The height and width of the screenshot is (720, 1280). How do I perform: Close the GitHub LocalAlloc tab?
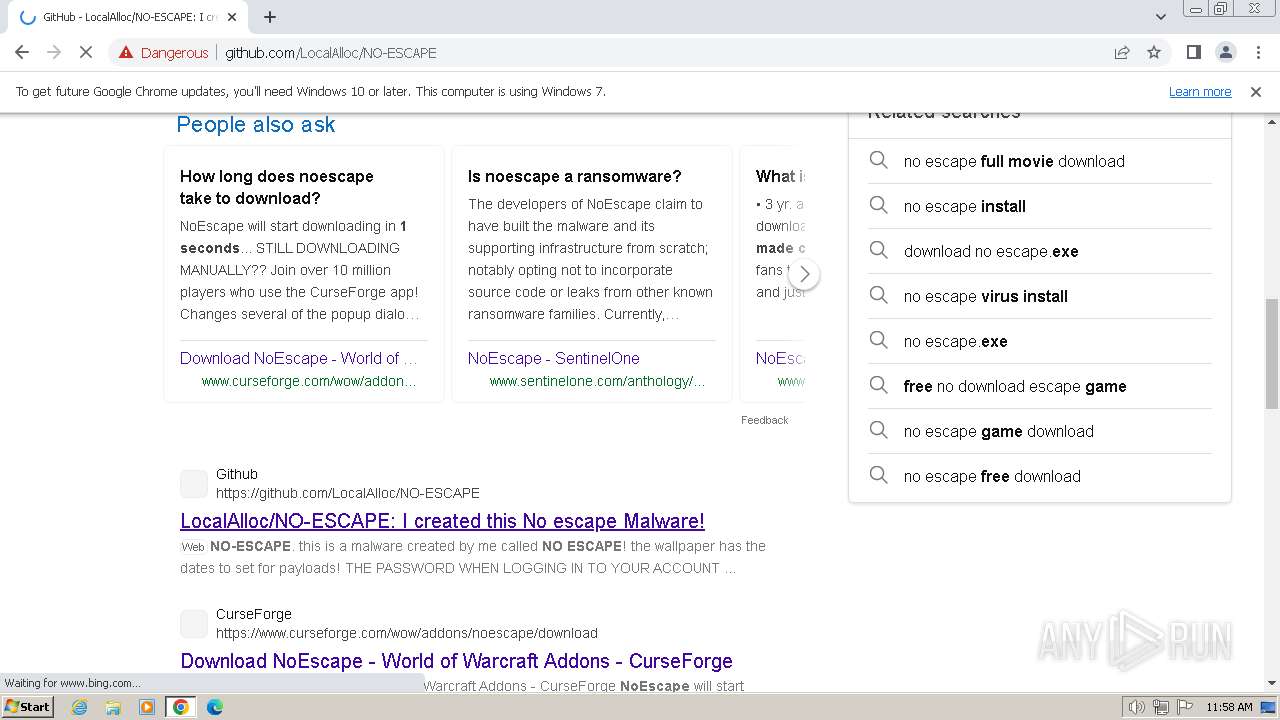[x=232, y=17]
